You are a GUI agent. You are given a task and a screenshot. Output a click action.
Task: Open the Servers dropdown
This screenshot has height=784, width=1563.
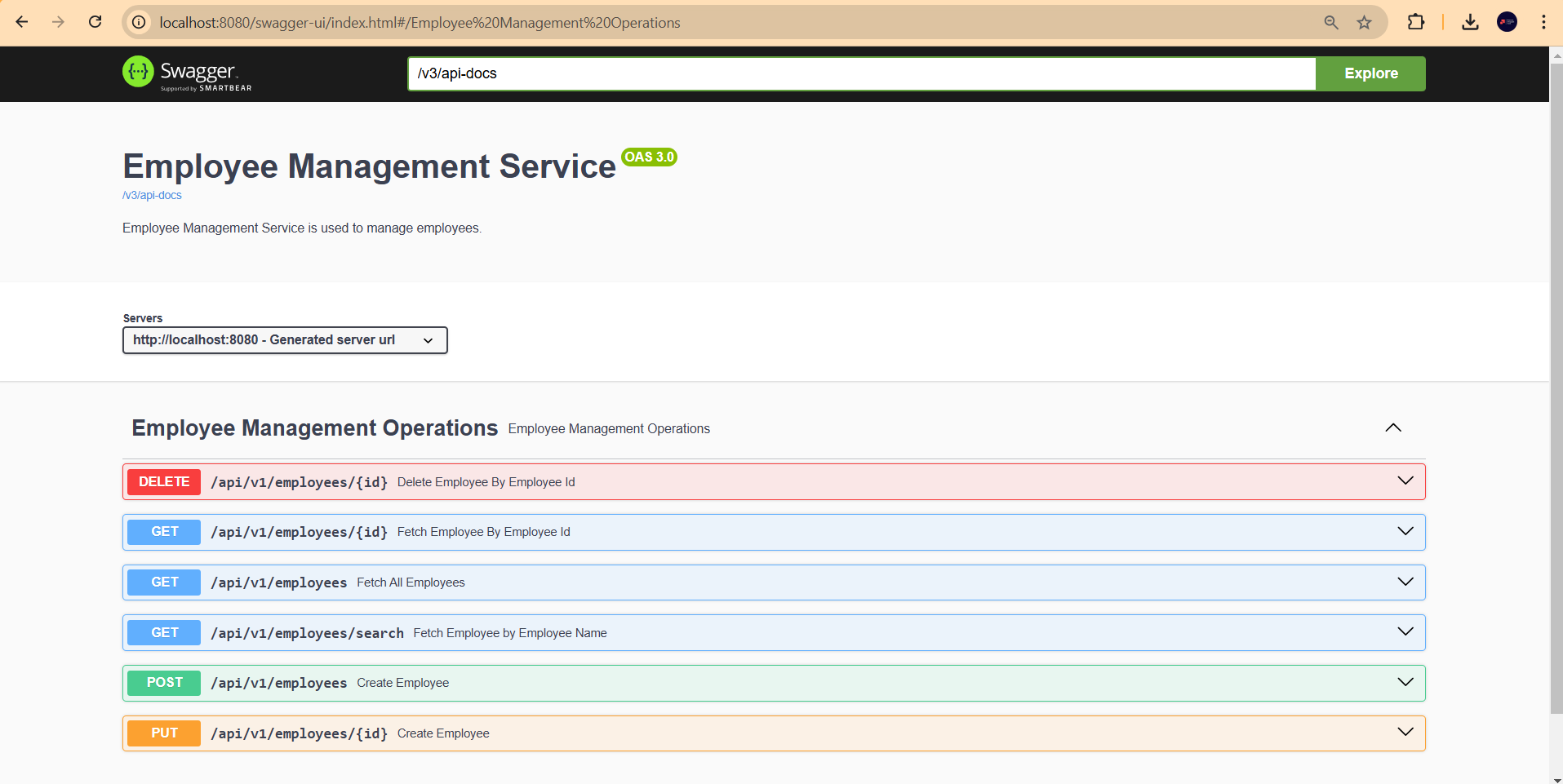tap(285, 340)
